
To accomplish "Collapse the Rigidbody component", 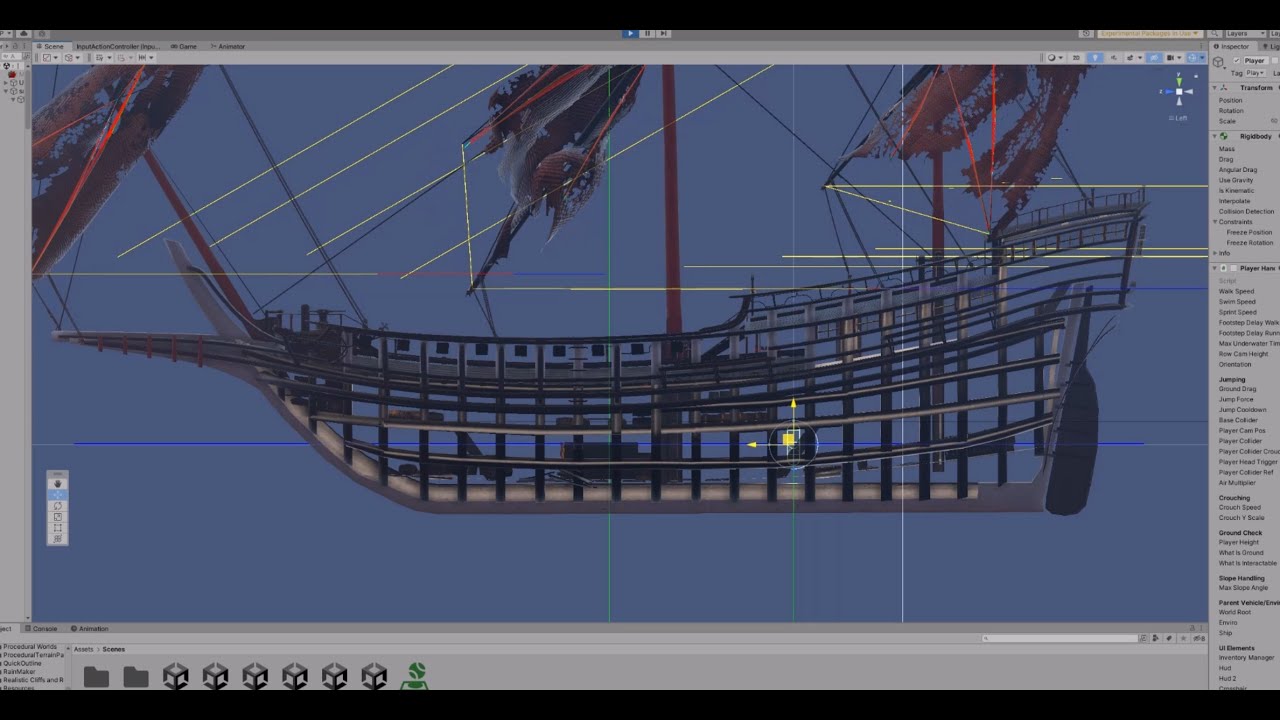I will [1216, 136].
